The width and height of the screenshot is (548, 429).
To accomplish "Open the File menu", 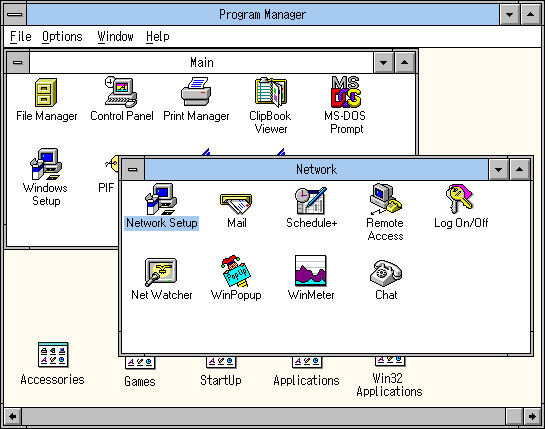I will [x=21, y=36].
